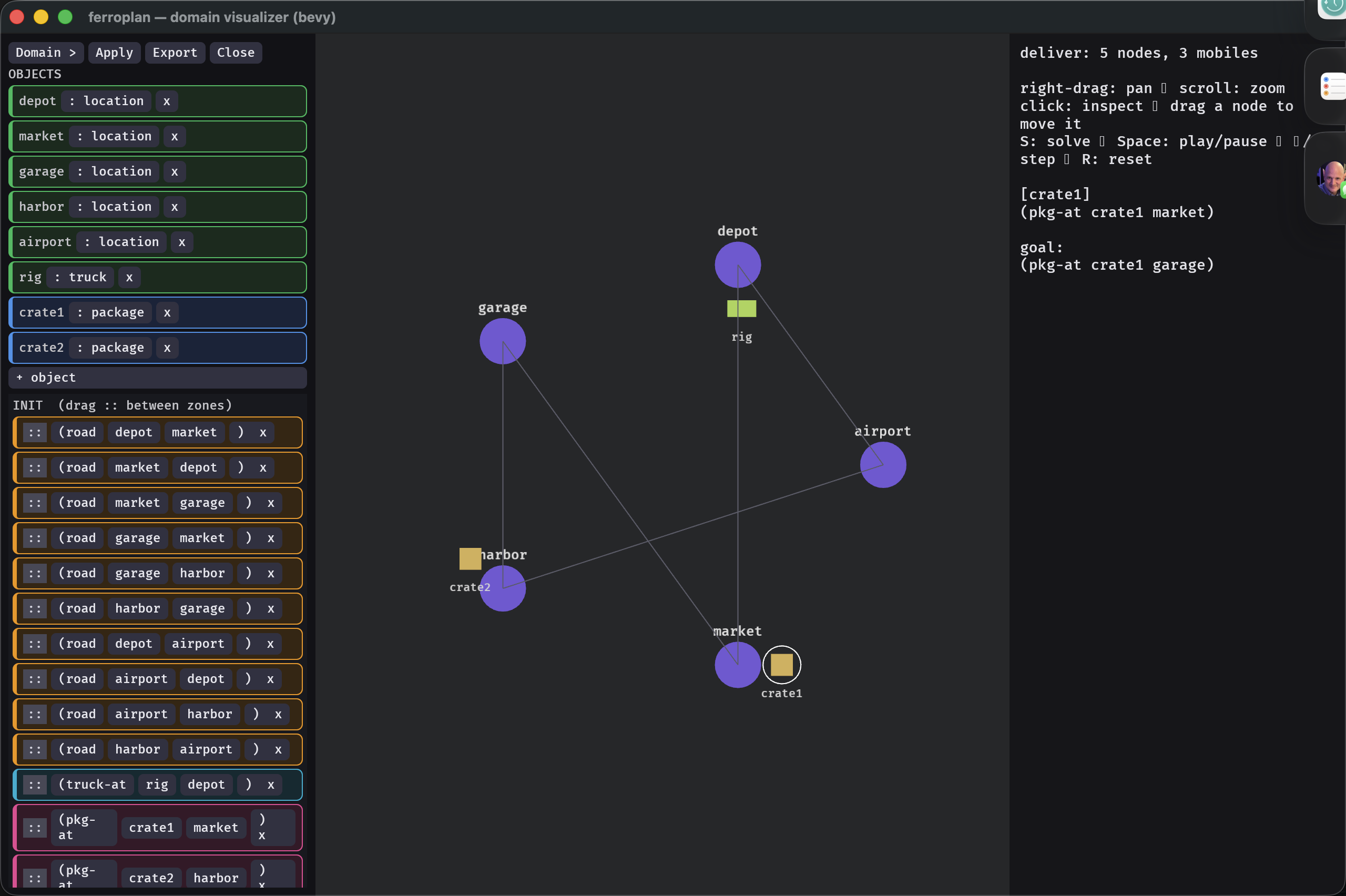Remove the market object with its x
The height and width of the screenshot is (896, 1346).
175,137
